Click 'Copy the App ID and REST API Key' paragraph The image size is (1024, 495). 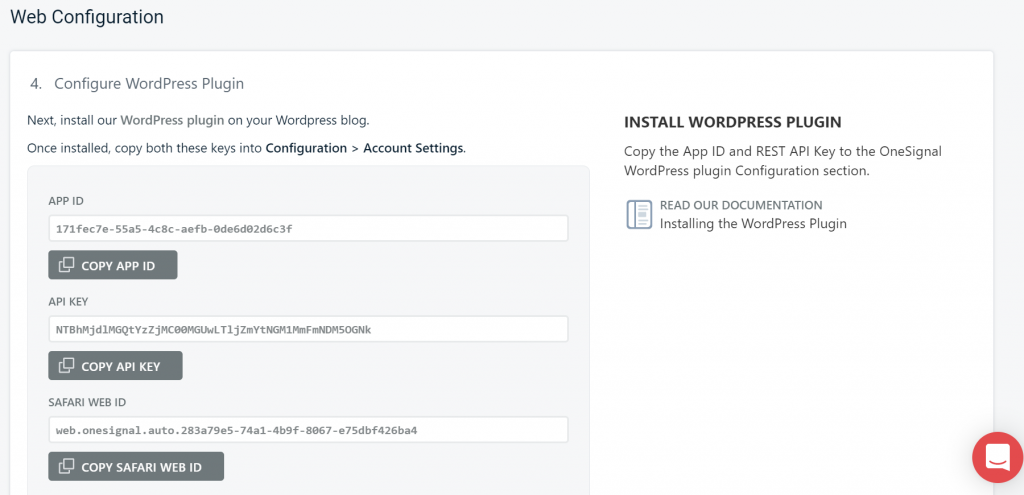(782, 161)
